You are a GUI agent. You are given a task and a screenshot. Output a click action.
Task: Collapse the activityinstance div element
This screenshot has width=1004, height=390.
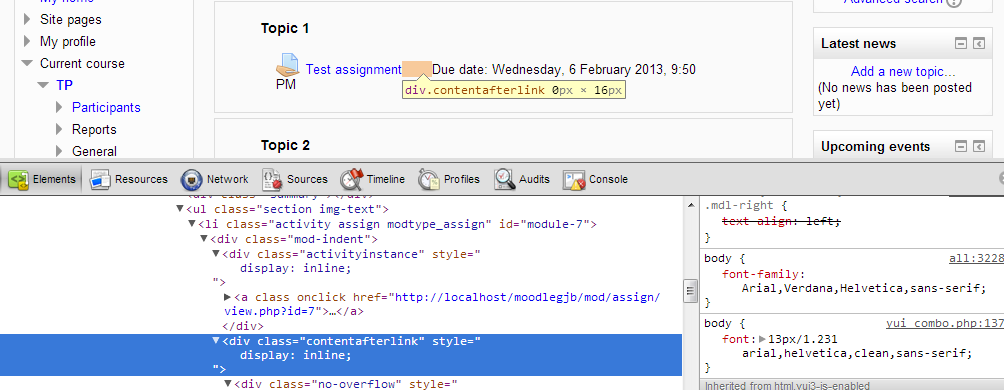click(x=216, y=254)
